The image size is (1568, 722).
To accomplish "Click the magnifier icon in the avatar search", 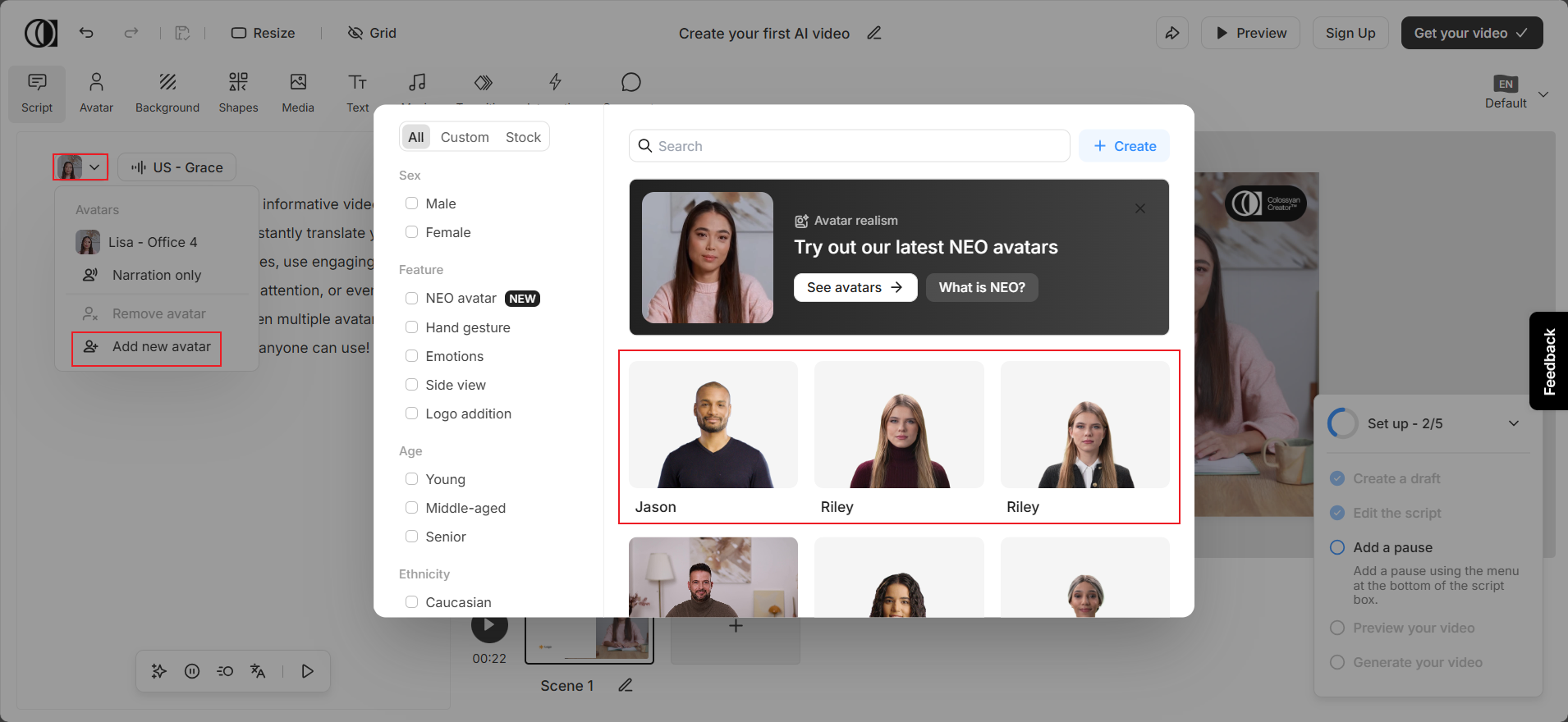I will click(x=645, y=146).
